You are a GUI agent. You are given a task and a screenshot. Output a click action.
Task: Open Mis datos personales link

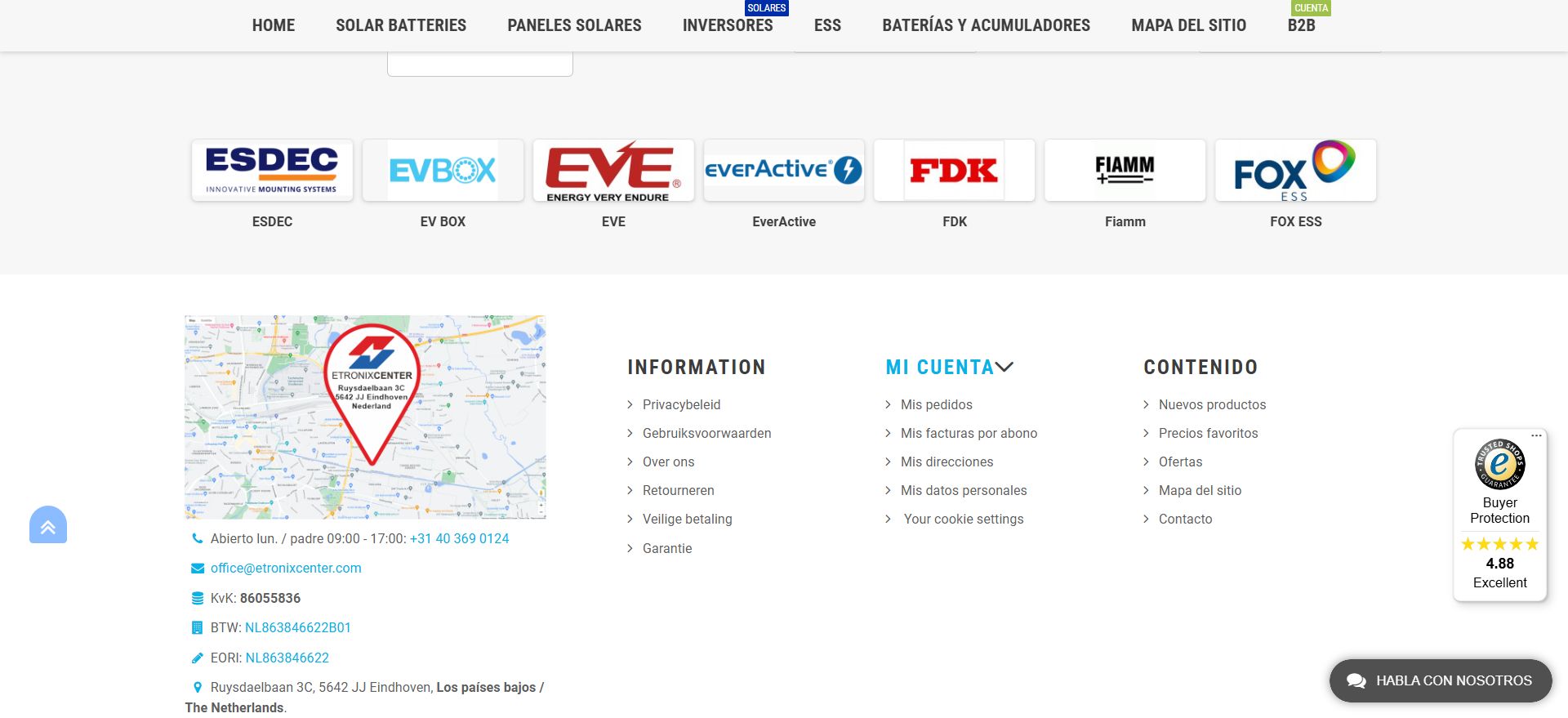point(964,491)
